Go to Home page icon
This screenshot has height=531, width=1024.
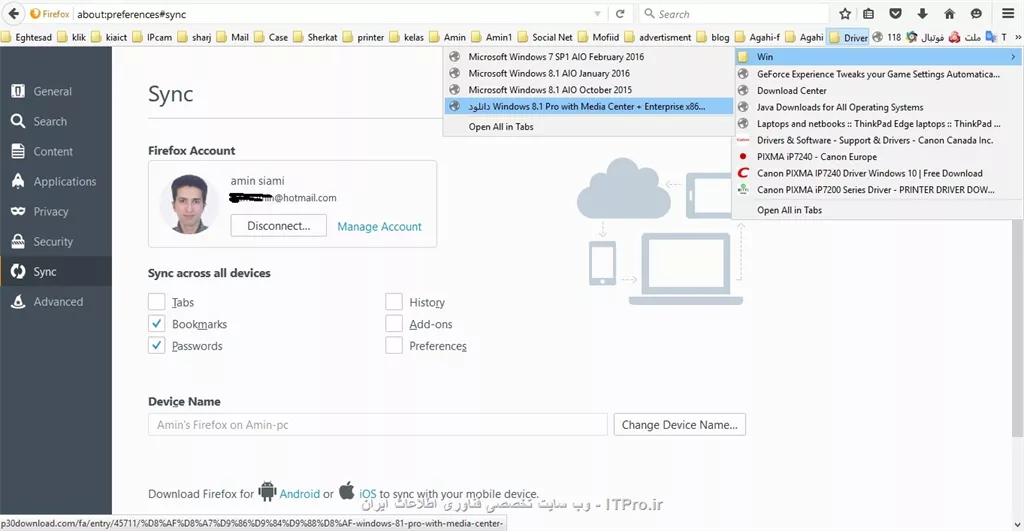(950, 14)
